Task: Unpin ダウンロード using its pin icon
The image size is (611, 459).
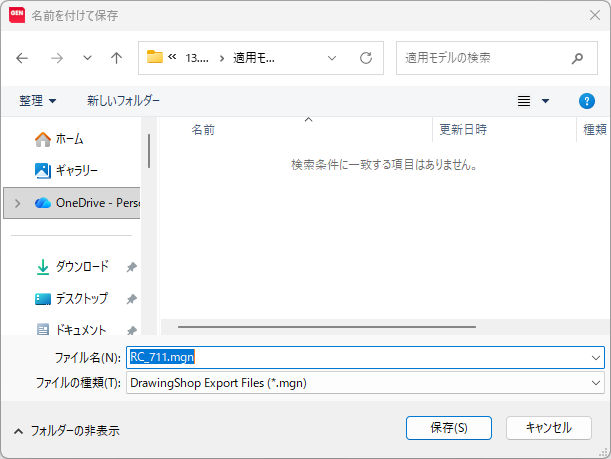Action: point(131,267)
